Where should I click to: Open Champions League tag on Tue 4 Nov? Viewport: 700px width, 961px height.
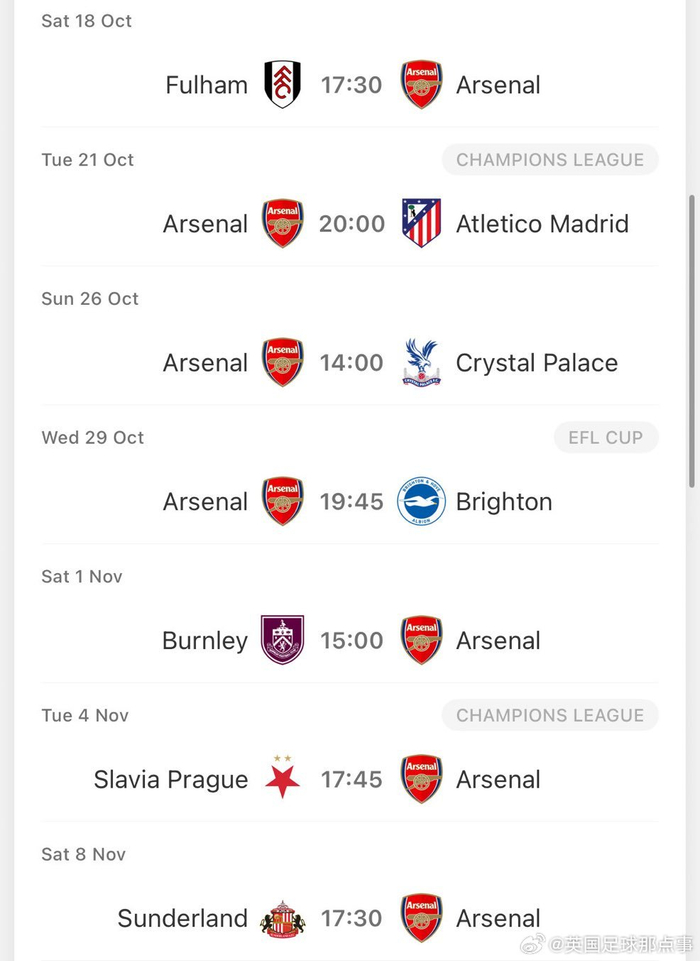point(550,715)
